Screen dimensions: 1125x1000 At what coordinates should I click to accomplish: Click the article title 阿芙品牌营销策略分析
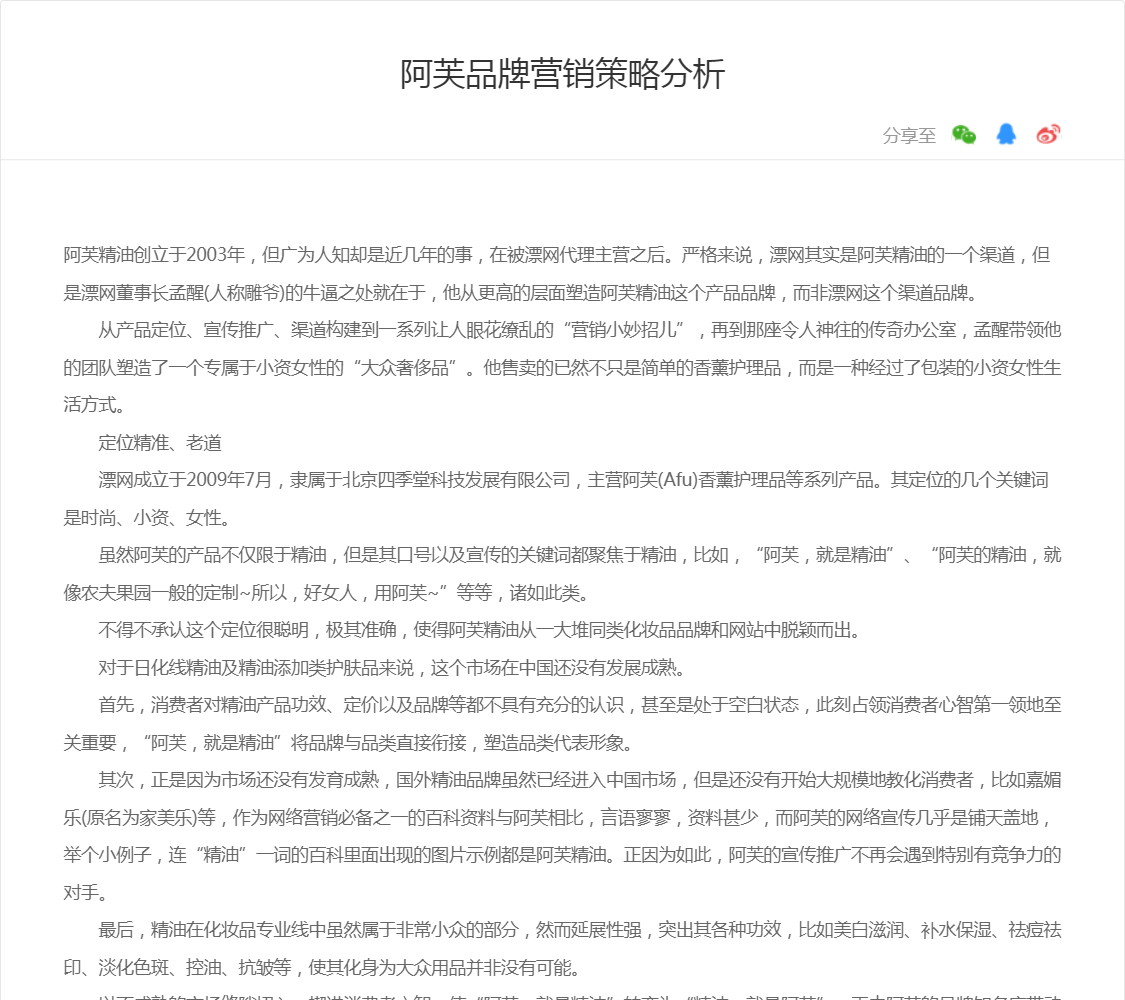point(562,75)
